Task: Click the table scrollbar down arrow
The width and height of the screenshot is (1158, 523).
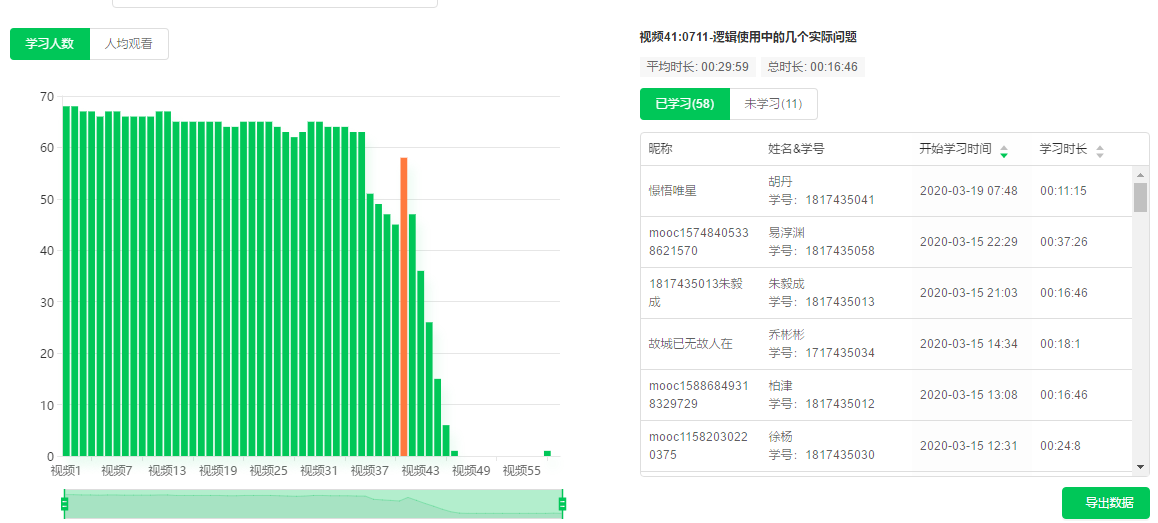Action: tap(1140, 466)
